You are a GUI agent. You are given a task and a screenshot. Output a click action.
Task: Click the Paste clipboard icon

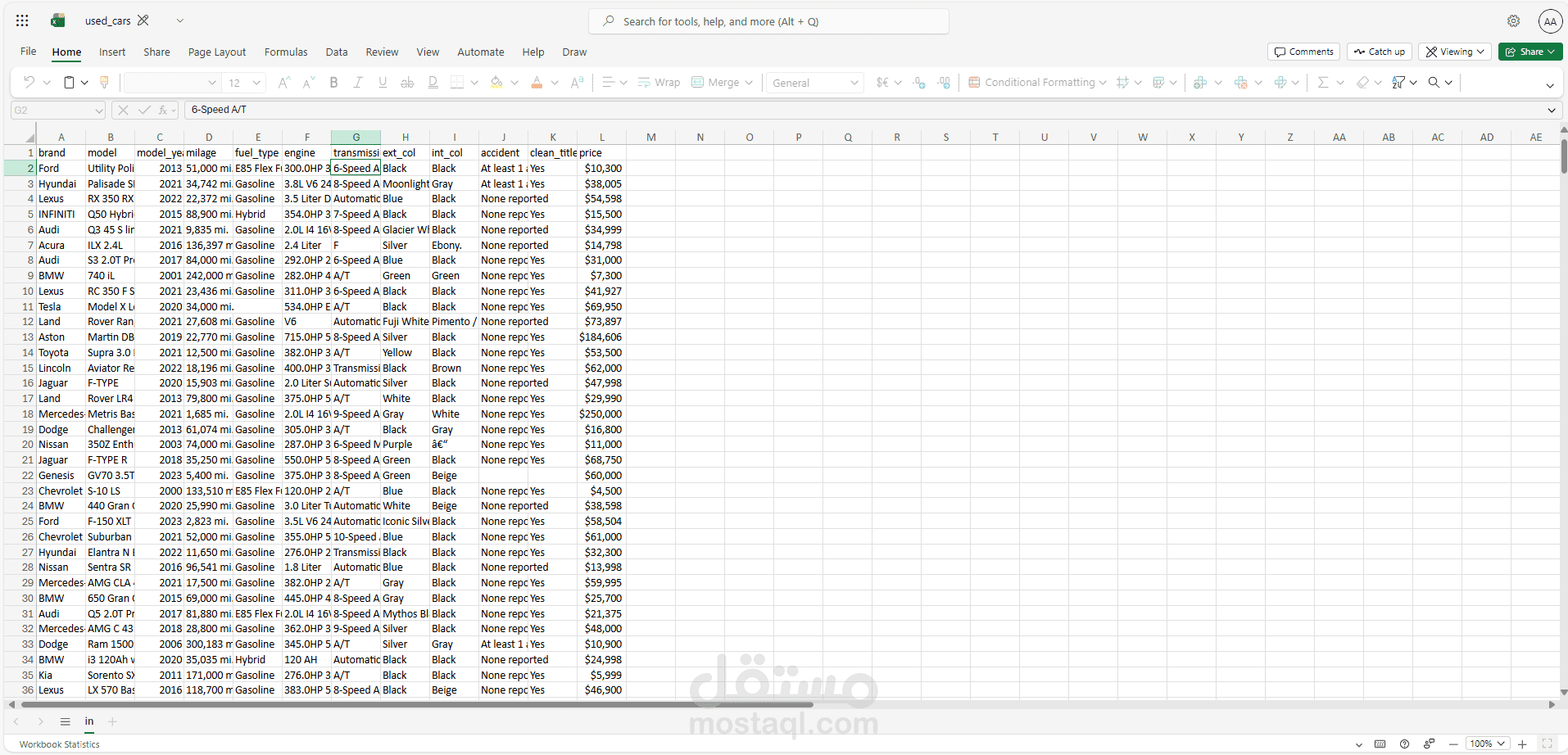click(70, 83)
